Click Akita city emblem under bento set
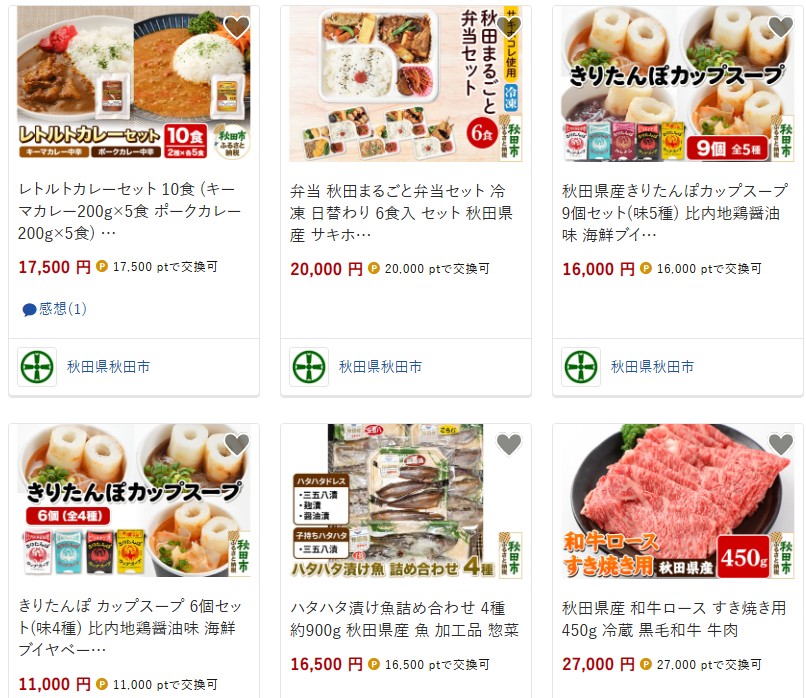Viewport: 806px width, 698px height. [309, 367]
